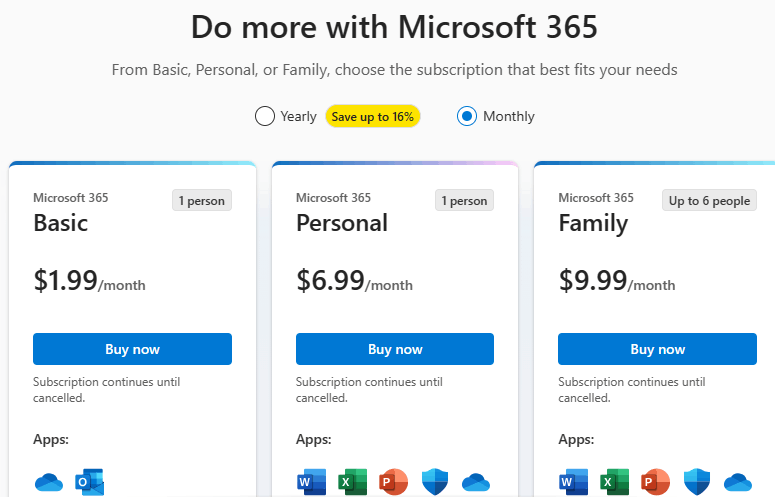Click the OneDrive icon in Personal plan
Image resolution: width=775 pixels, height=497 pixels.
[x=476, y=482]
